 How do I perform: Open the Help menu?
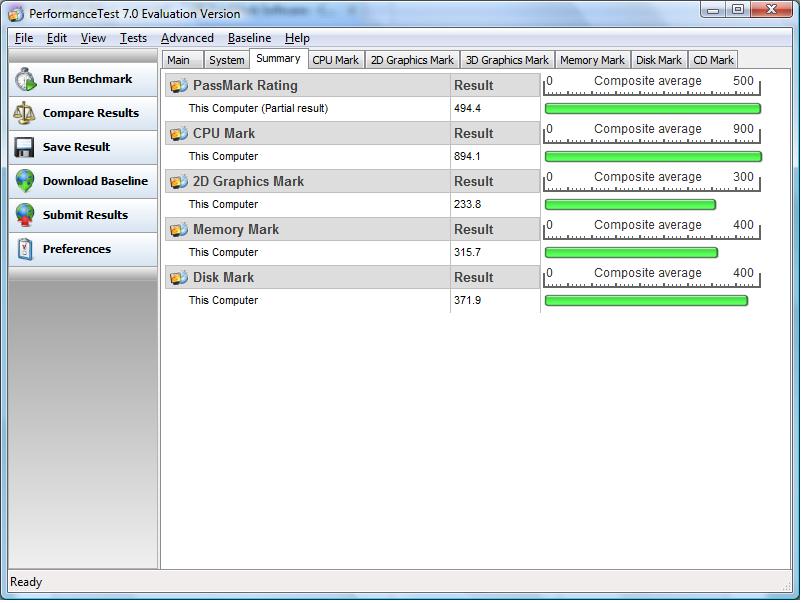coord(297,38)
